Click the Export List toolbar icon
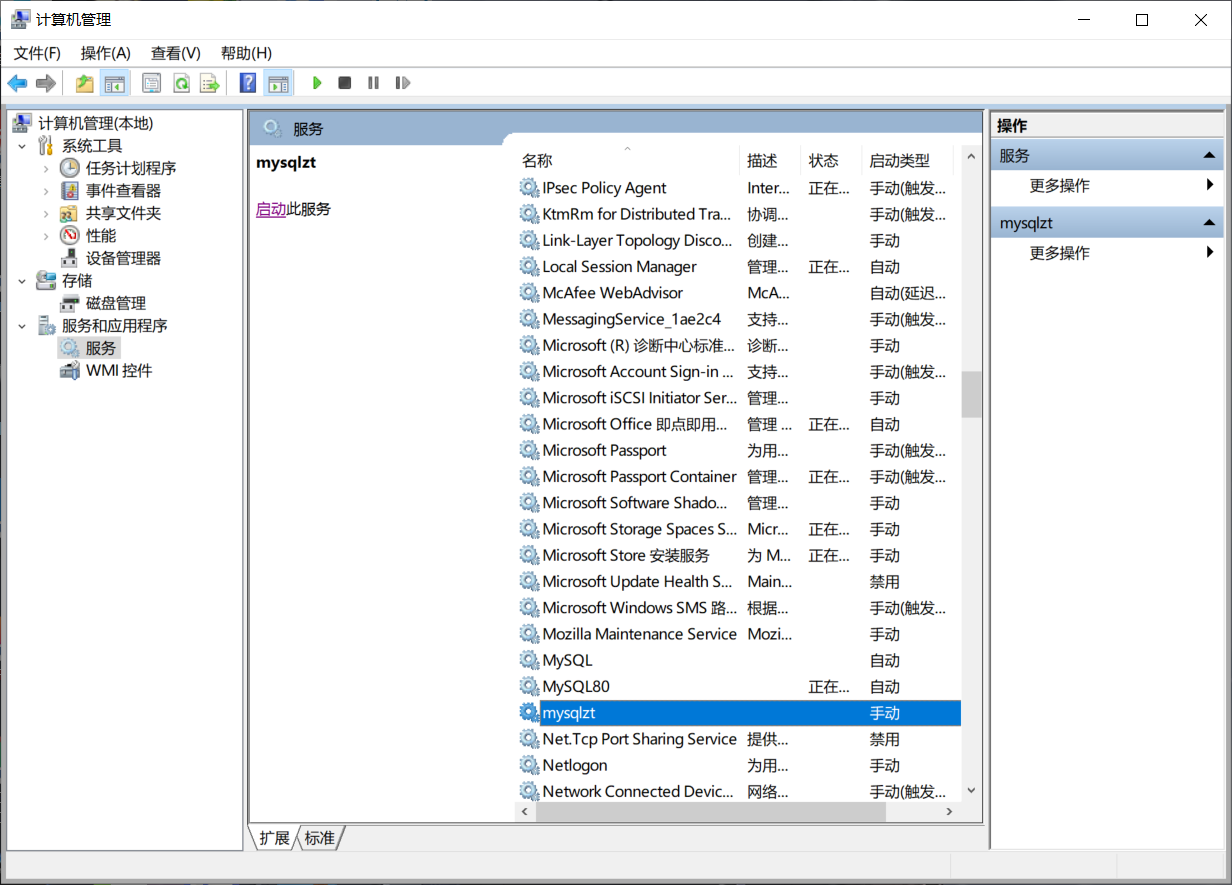1232x885 pixels. (x=210, y=83)
